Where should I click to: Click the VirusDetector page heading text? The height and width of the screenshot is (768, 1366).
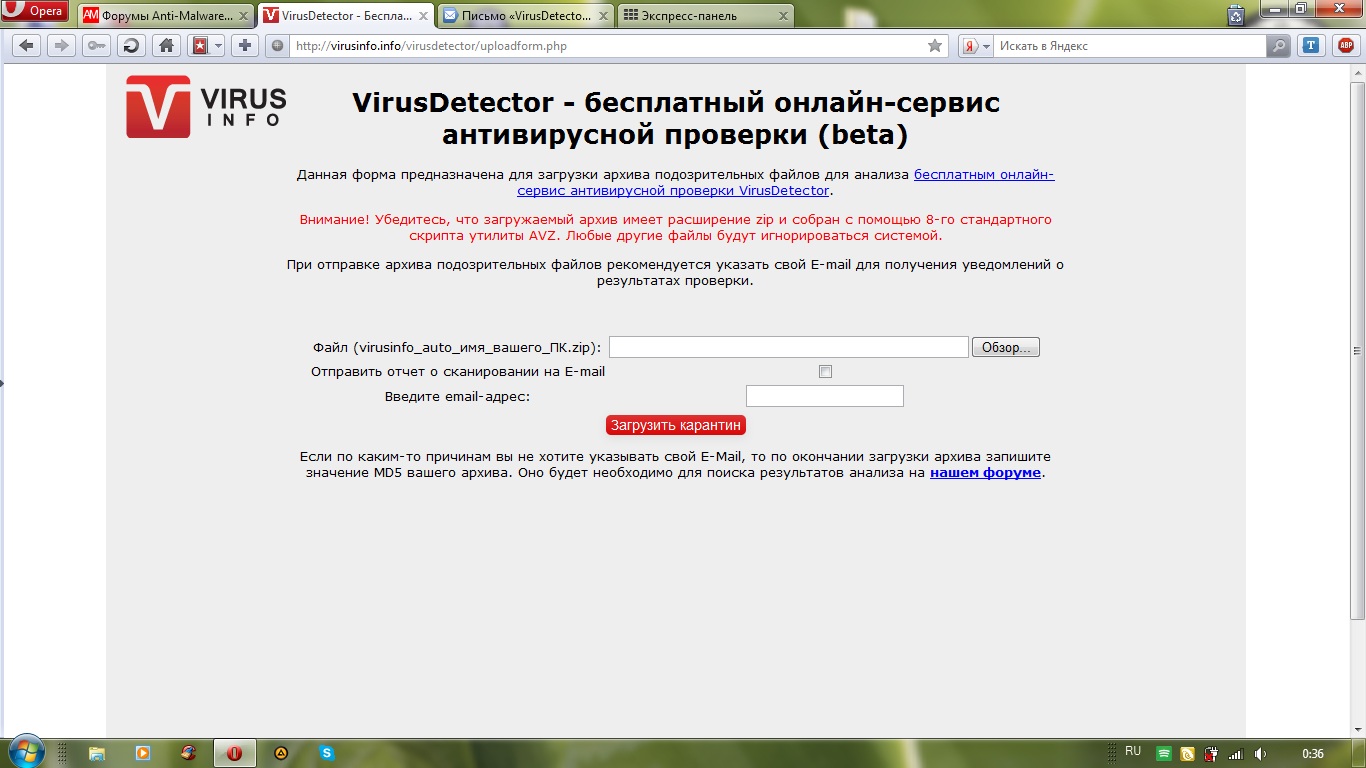[x=676, y=118]
